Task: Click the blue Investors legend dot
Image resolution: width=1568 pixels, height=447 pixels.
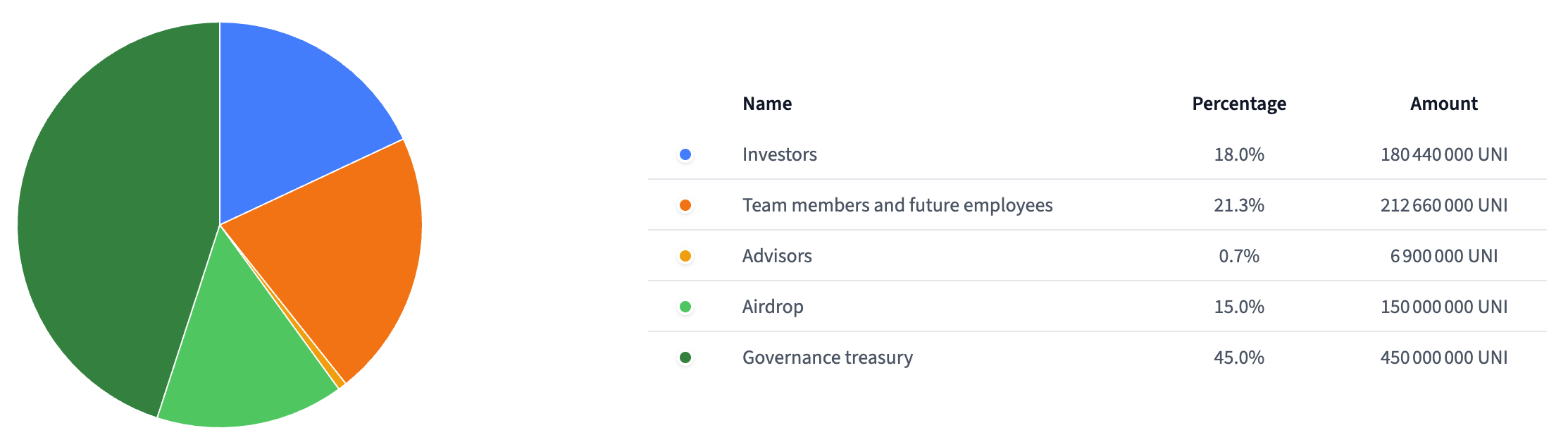Action: [x=685, y=154]
